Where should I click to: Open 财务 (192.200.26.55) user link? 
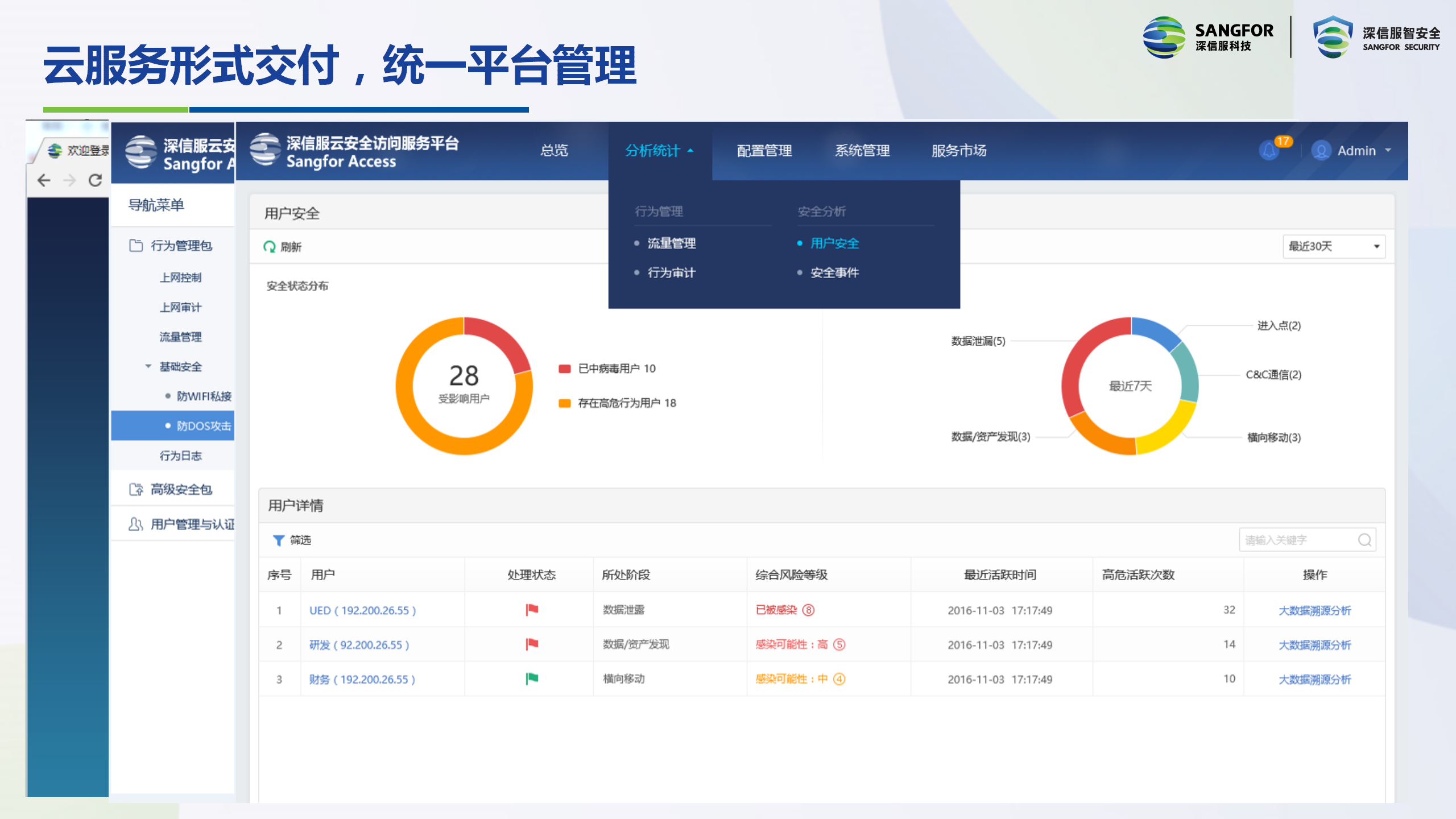click(x=362, y=679)
